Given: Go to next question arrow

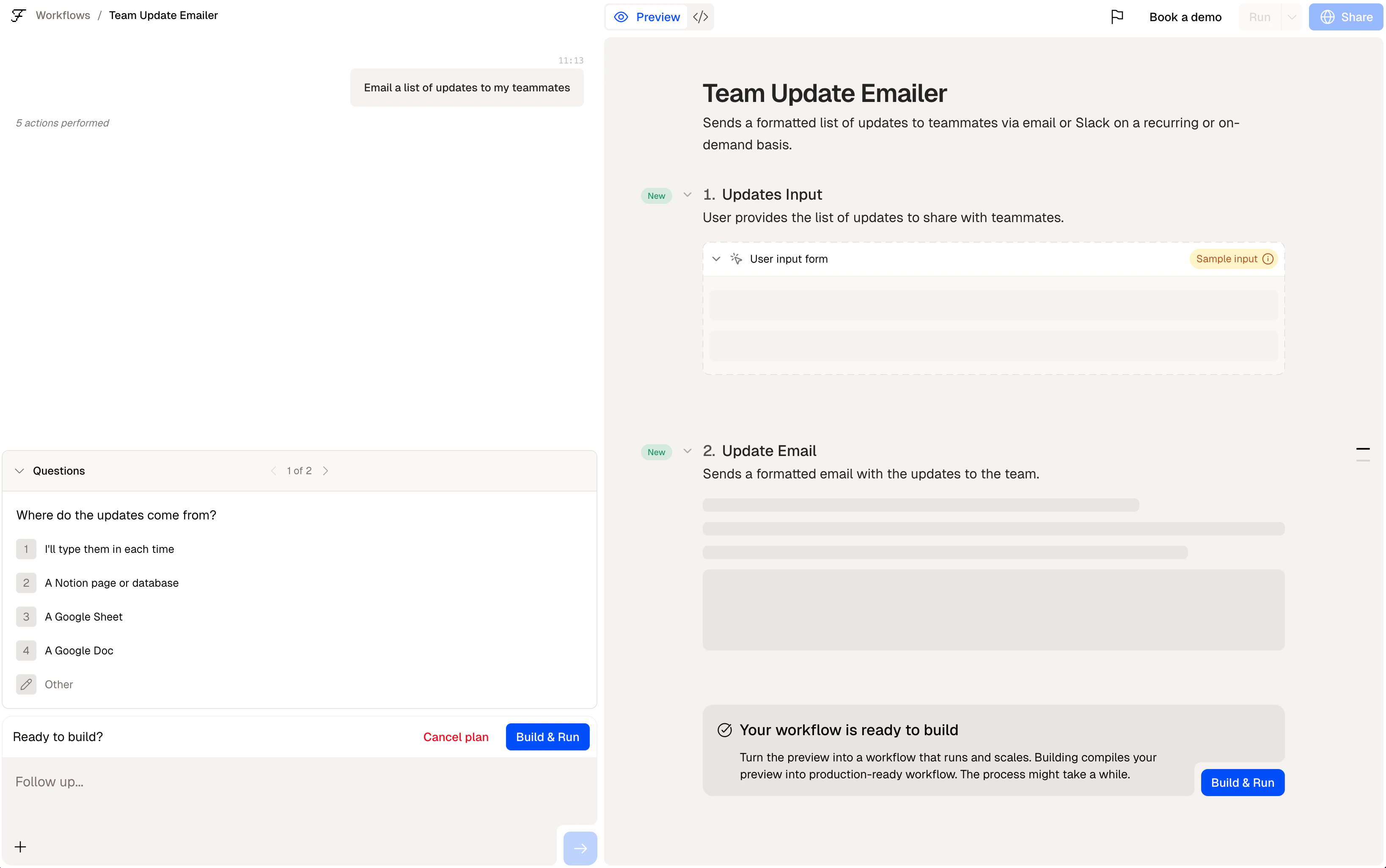Looking at the screenshot, I should tap(325, 471).
